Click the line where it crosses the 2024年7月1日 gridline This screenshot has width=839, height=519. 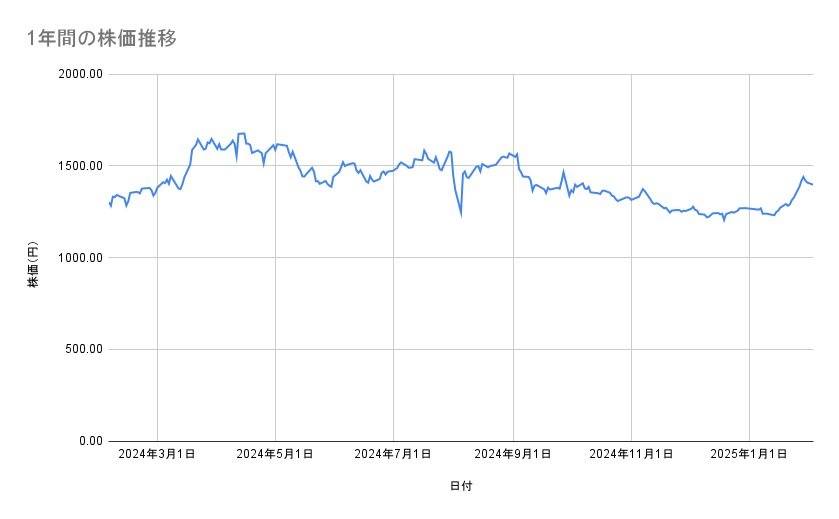click(x=393, y=170)
